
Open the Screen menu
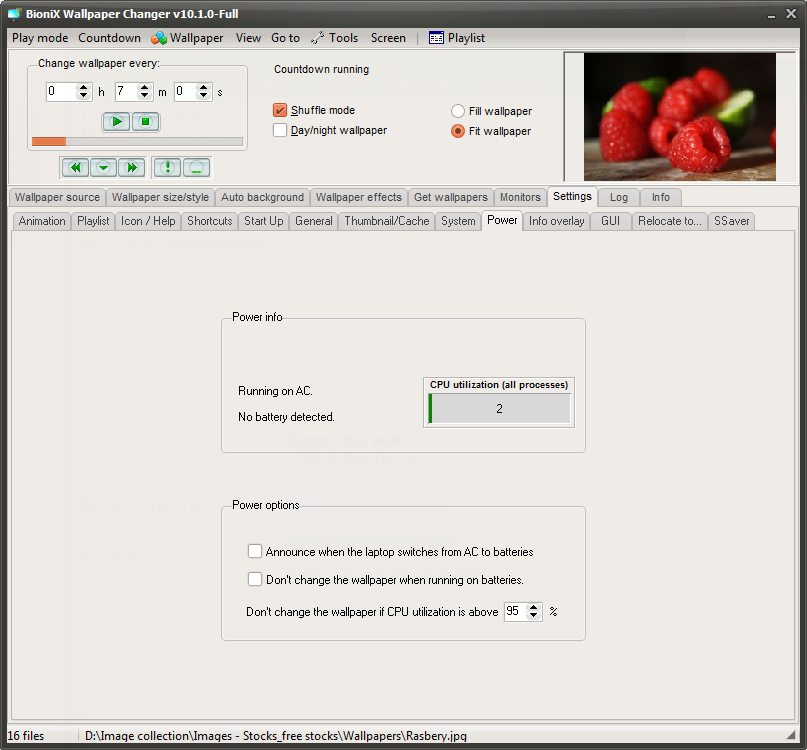pos(389,38)
